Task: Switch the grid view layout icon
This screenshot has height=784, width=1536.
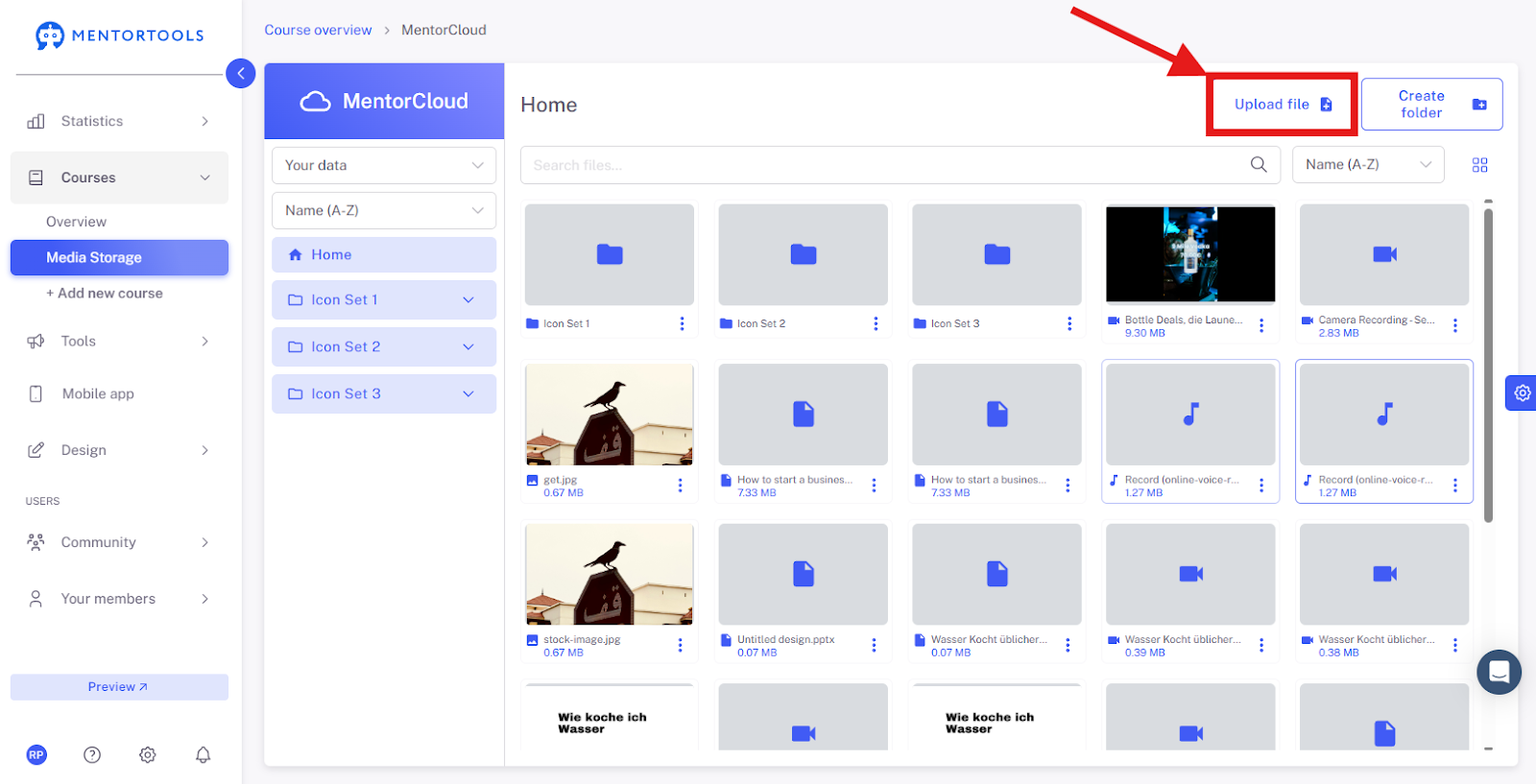Action: pyautogui.click(x=1479, y=165)
